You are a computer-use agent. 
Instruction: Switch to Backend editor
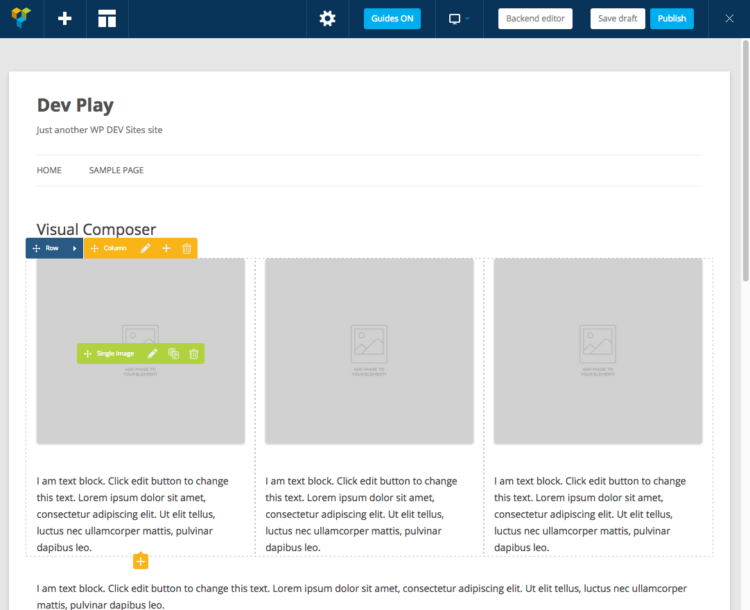[x=535, y=18]
